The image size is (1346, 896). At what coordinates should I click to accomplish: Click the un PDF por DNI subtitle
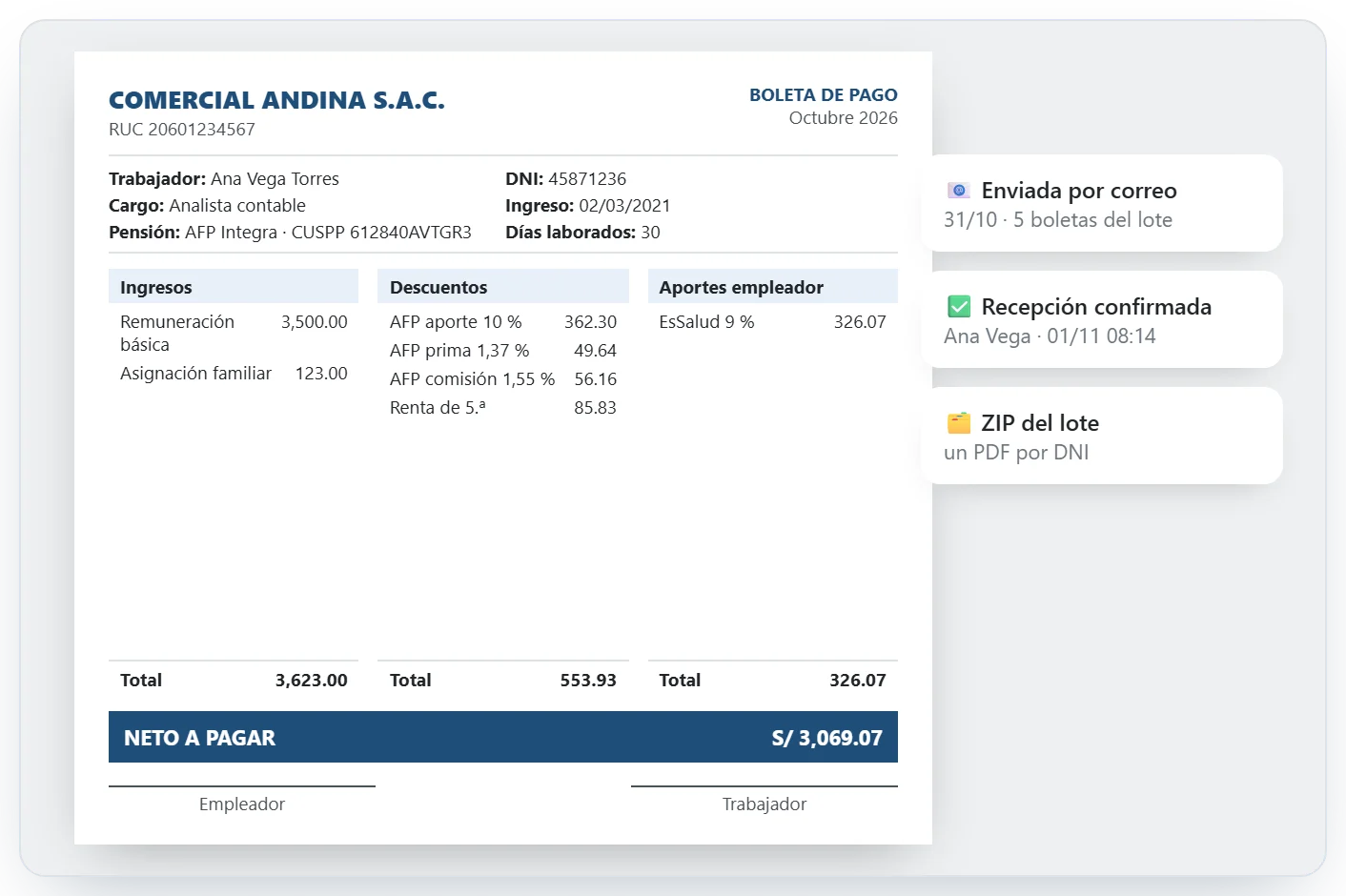click(1016, 453)
